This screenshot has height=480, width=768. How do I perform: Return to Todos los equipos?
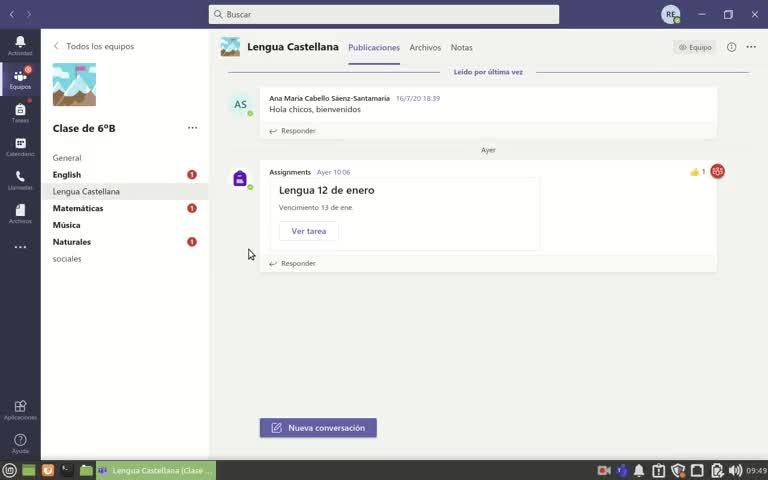click(x=94, y=46)
